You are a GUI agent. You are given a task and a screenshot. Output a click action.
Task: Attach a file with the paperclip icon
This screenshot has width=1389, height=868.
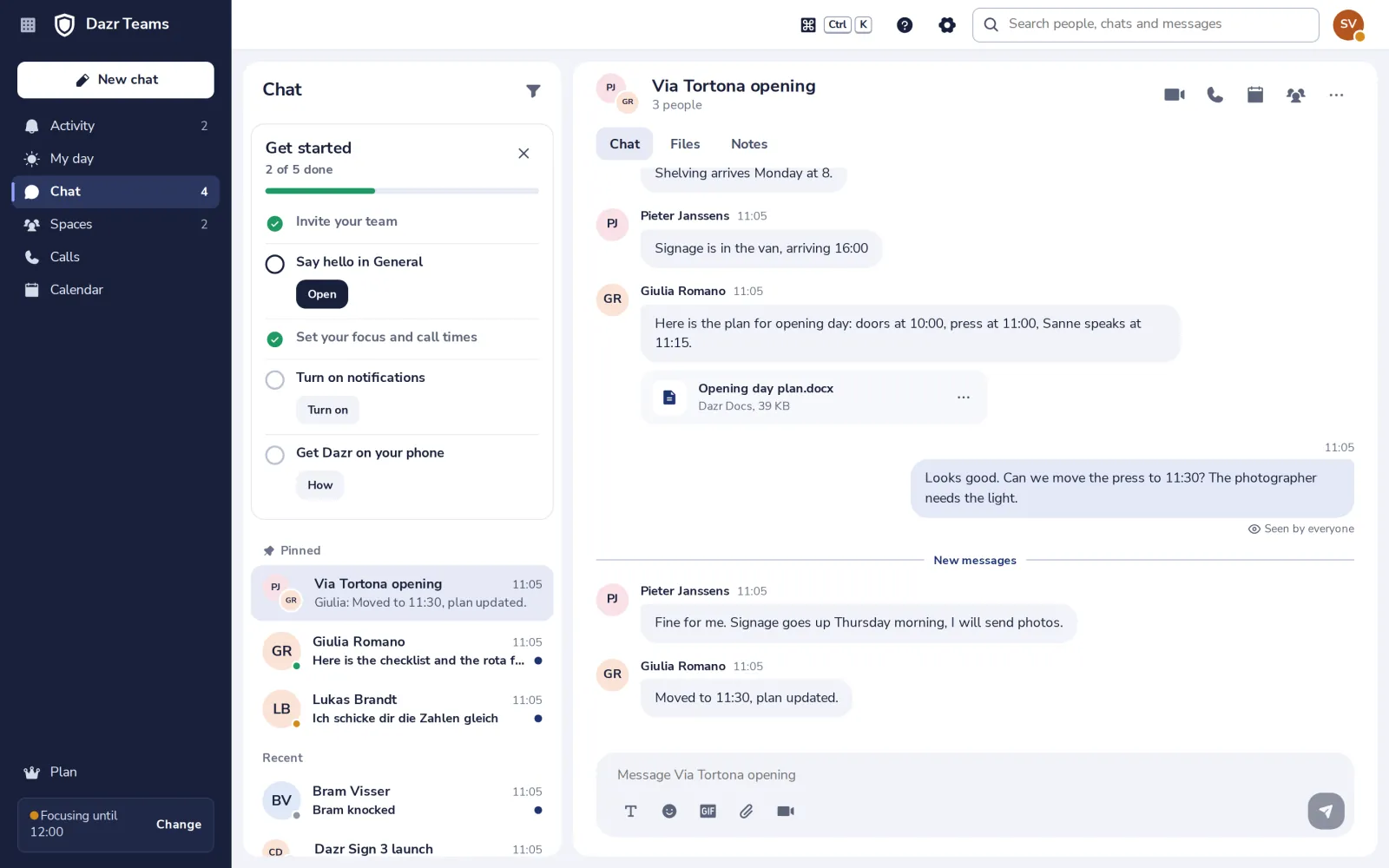point(746,811)
